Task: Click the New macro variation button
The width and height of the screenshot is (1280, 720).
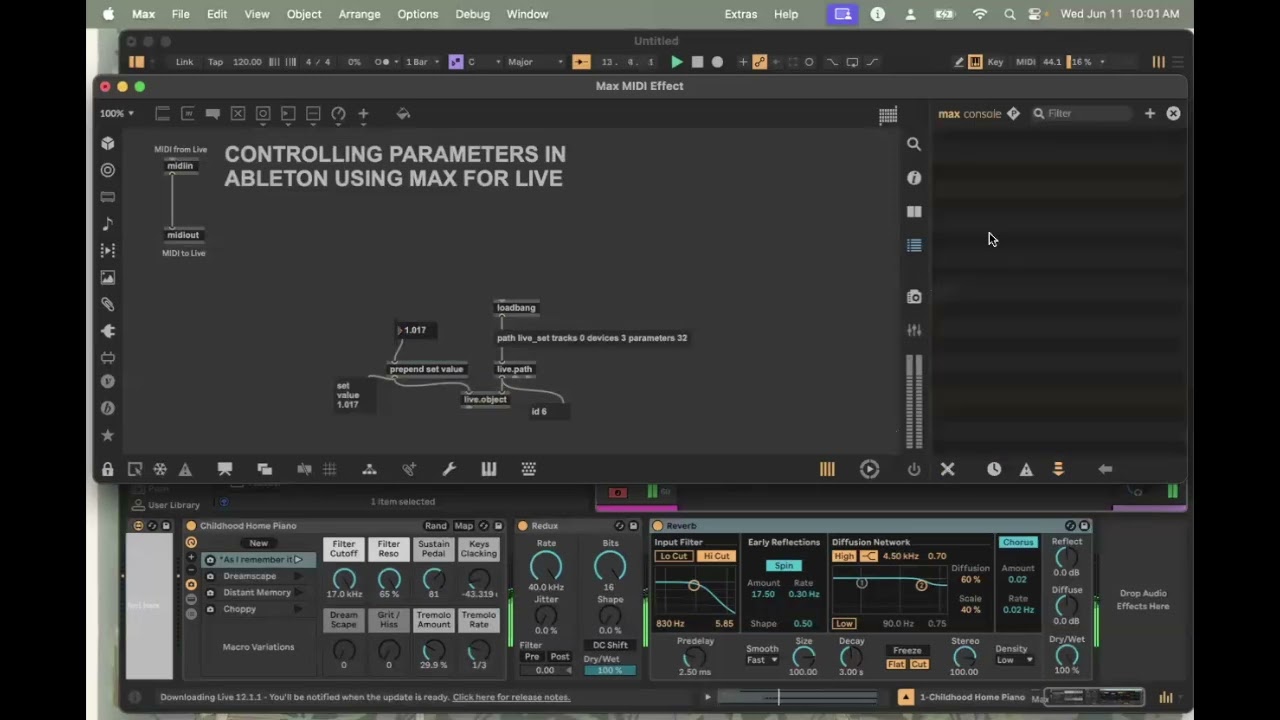Action: tap(259, 543)
